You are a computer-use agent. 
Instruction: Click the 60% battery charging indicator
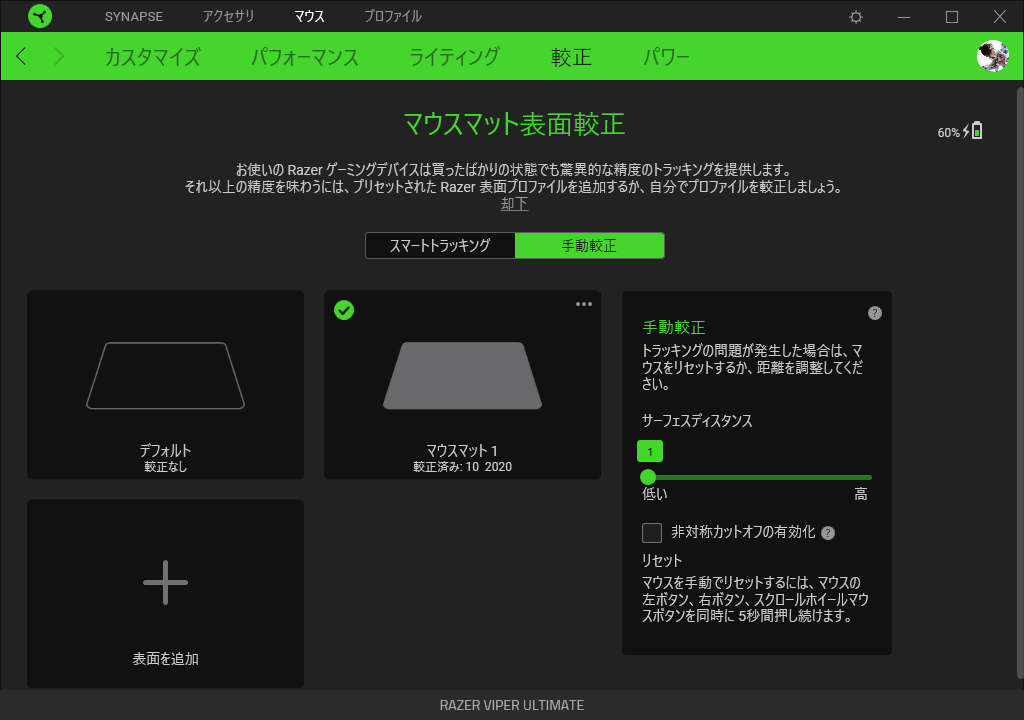click(960, 131)
